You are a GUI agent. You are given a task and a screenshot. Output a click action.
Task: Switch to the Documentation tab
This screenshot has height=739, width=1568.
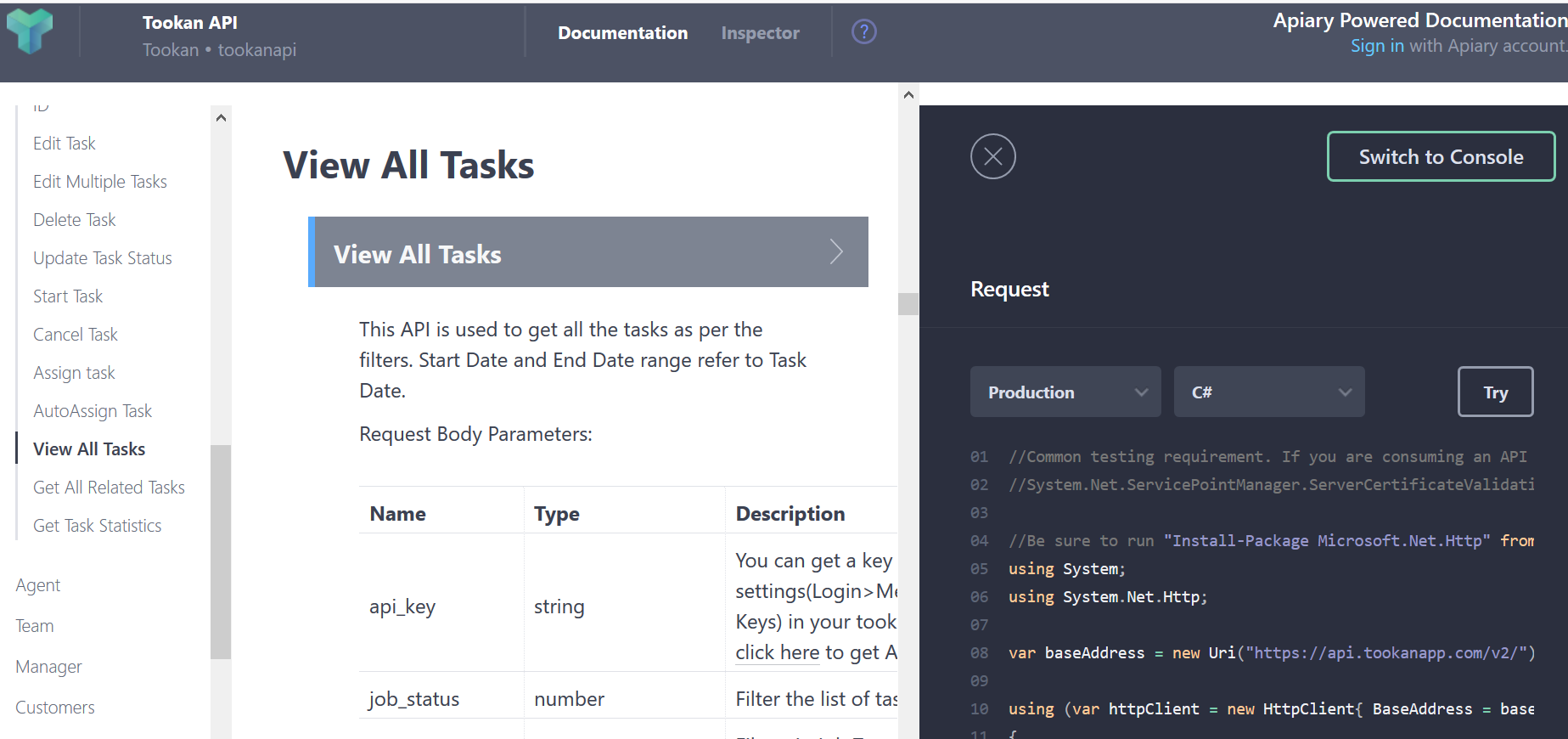(x=623, y=33)
